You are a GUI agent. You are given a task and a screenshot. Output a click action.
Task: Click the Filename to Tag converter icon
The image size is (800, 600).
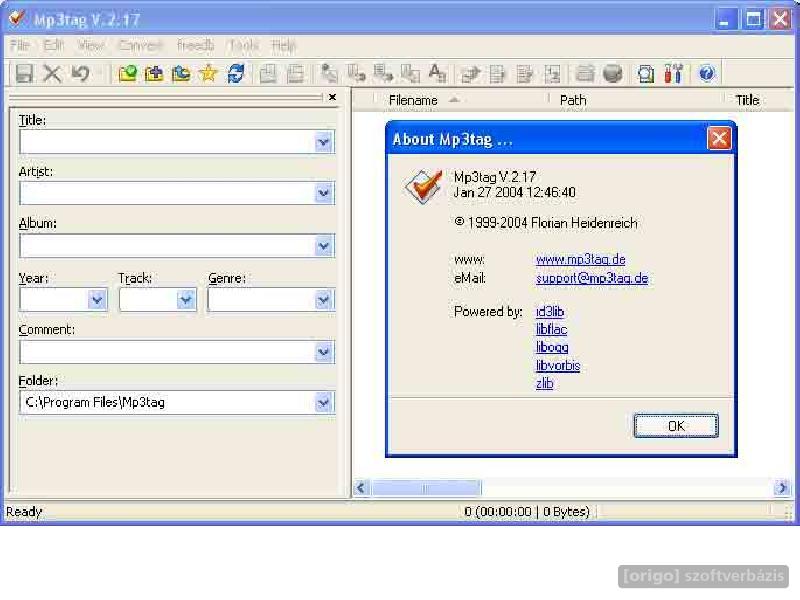(x=357, y=73)
